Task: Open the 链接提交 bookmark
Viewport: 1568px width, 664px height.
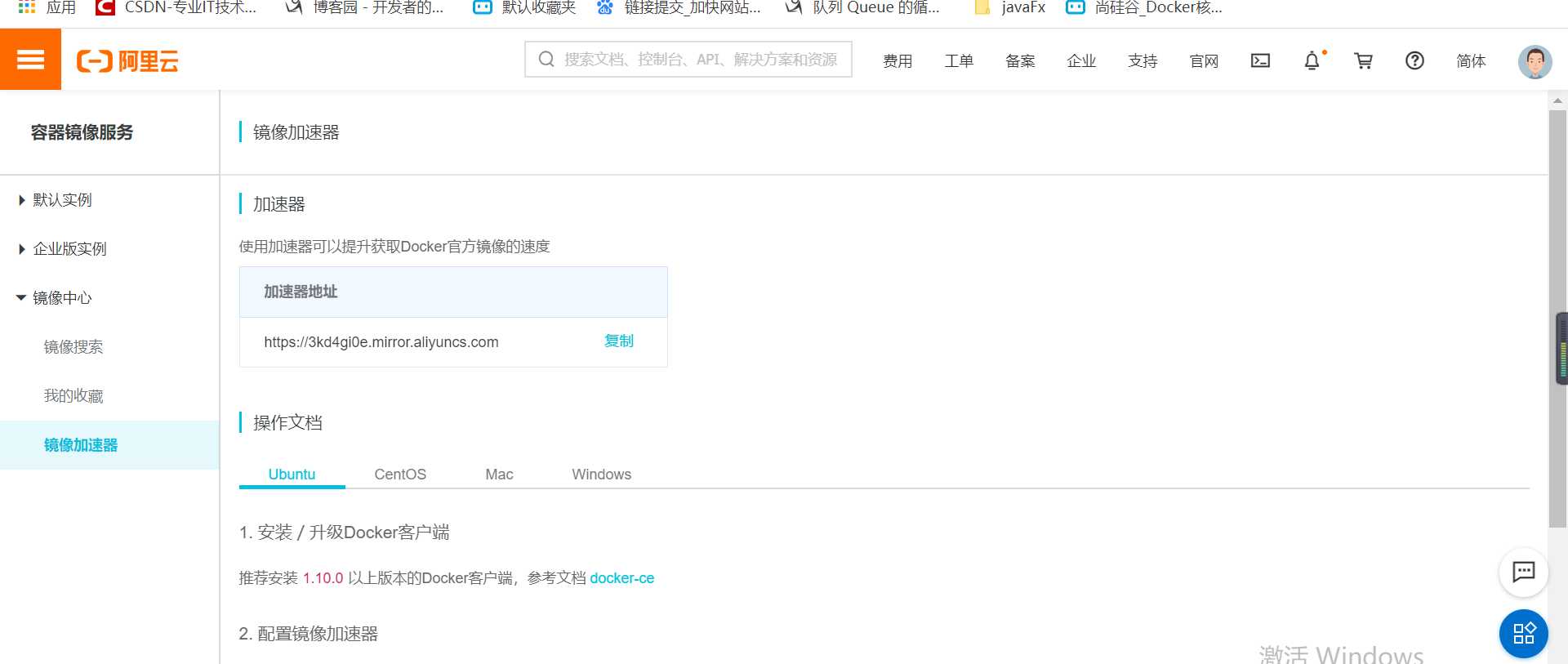Action: pos(679,7)
